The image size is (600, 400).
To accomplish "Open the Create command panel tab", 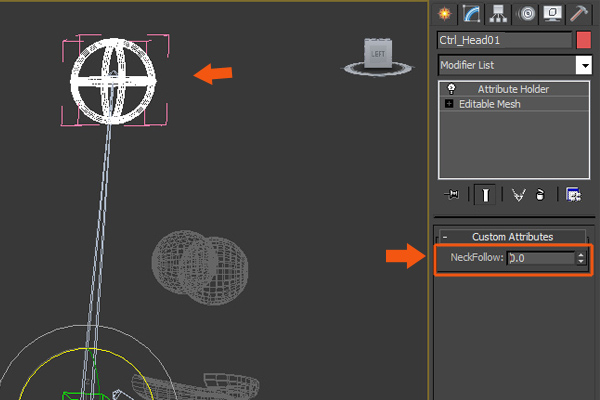I will (445, 14).
